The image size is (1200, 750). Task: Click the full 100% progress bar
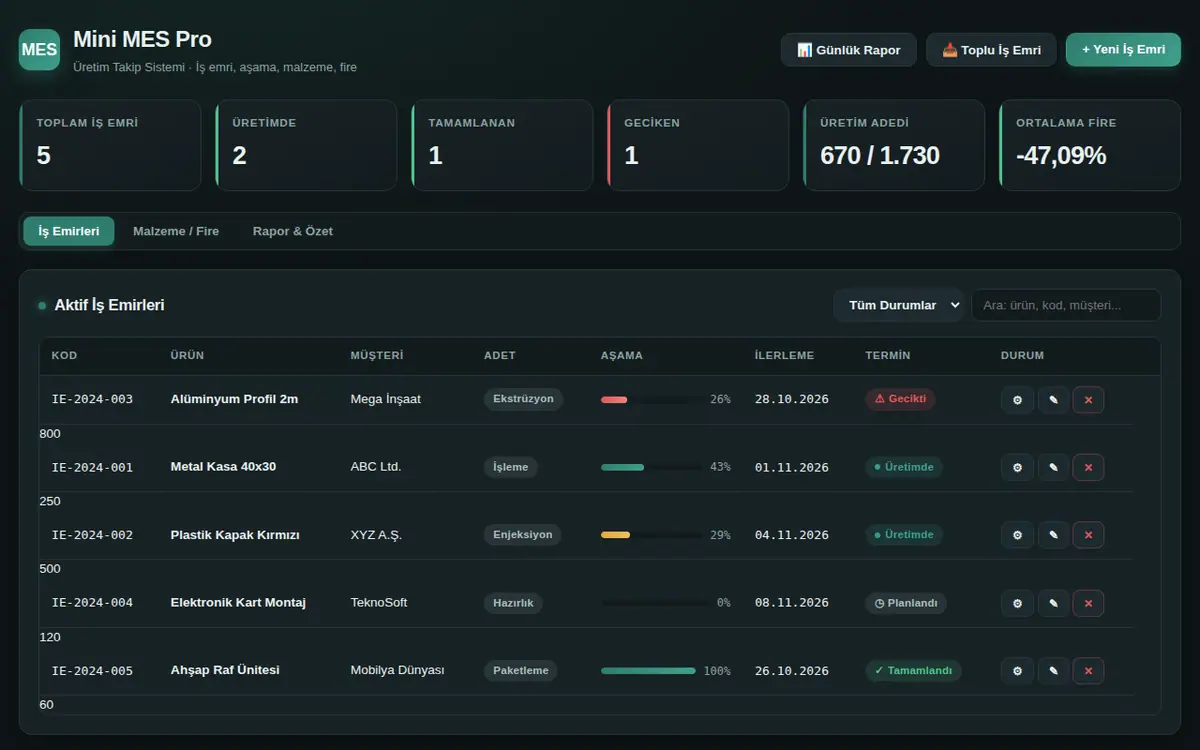click(x=648, y=671)
